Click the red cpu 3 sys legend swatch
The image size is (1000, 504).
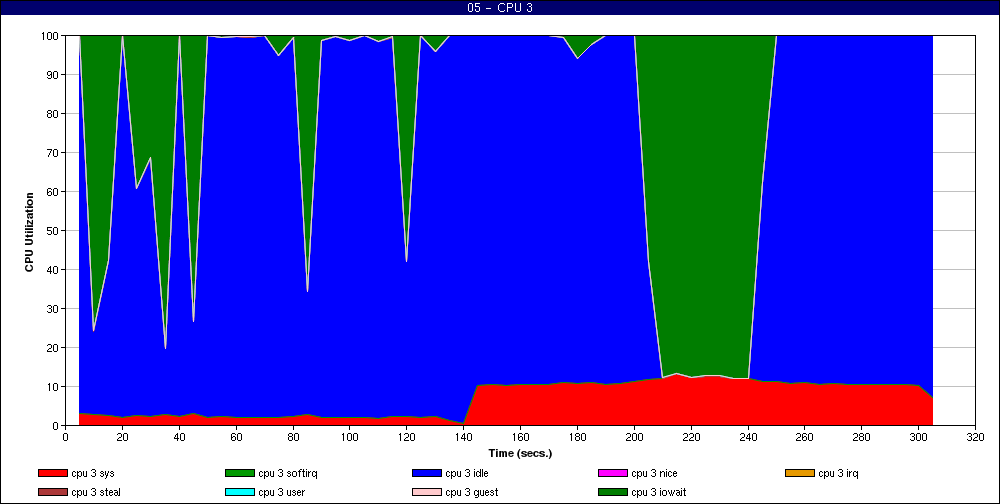click(x=52, y=473)
